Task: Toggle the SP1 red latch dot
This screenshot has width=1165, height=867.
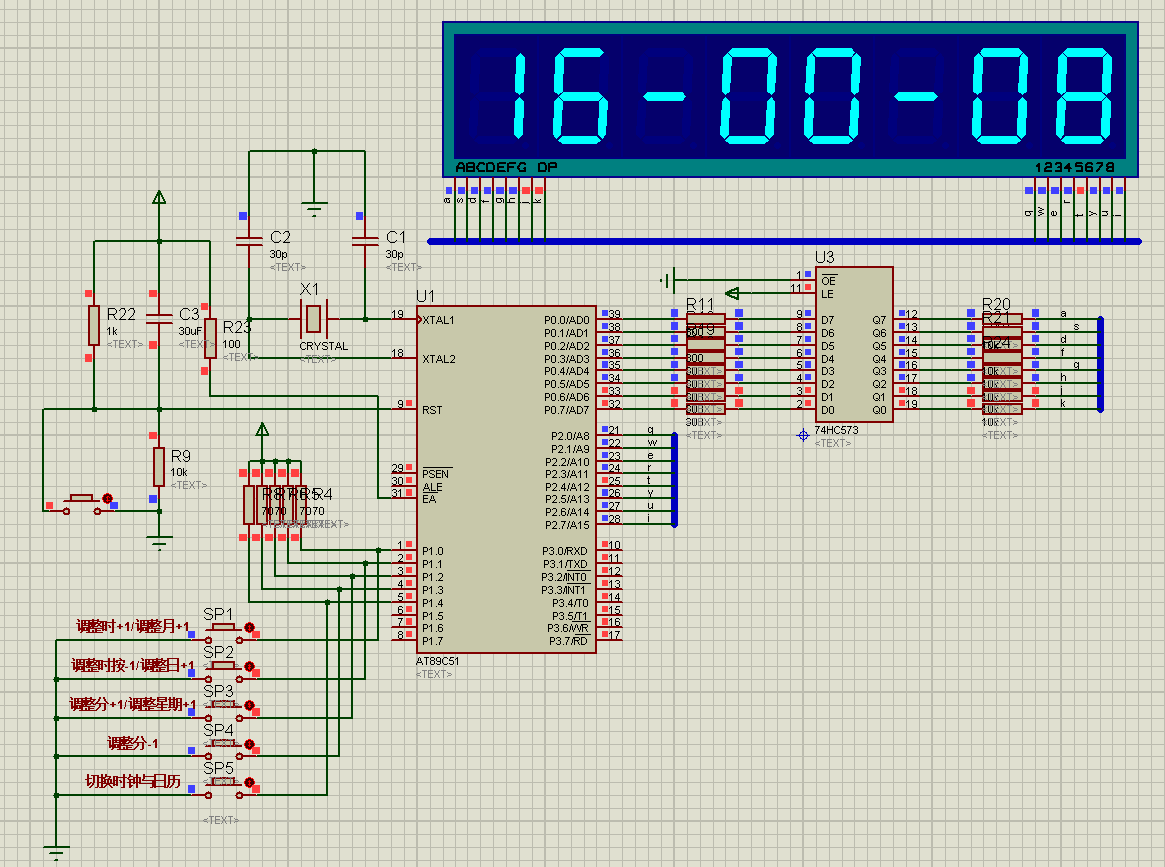Action: pyautogui.click(x=250, y=628)
